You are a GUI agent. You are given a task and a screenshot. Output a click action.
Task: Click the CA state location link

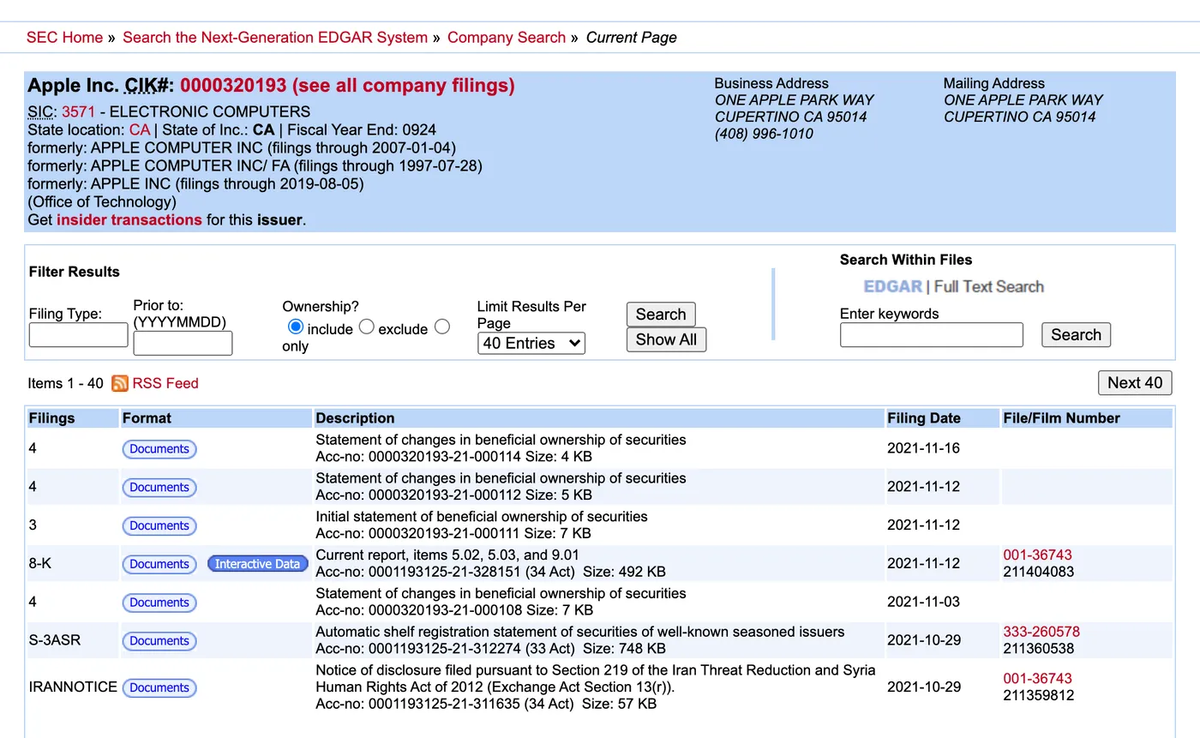(x=139, y=130)
